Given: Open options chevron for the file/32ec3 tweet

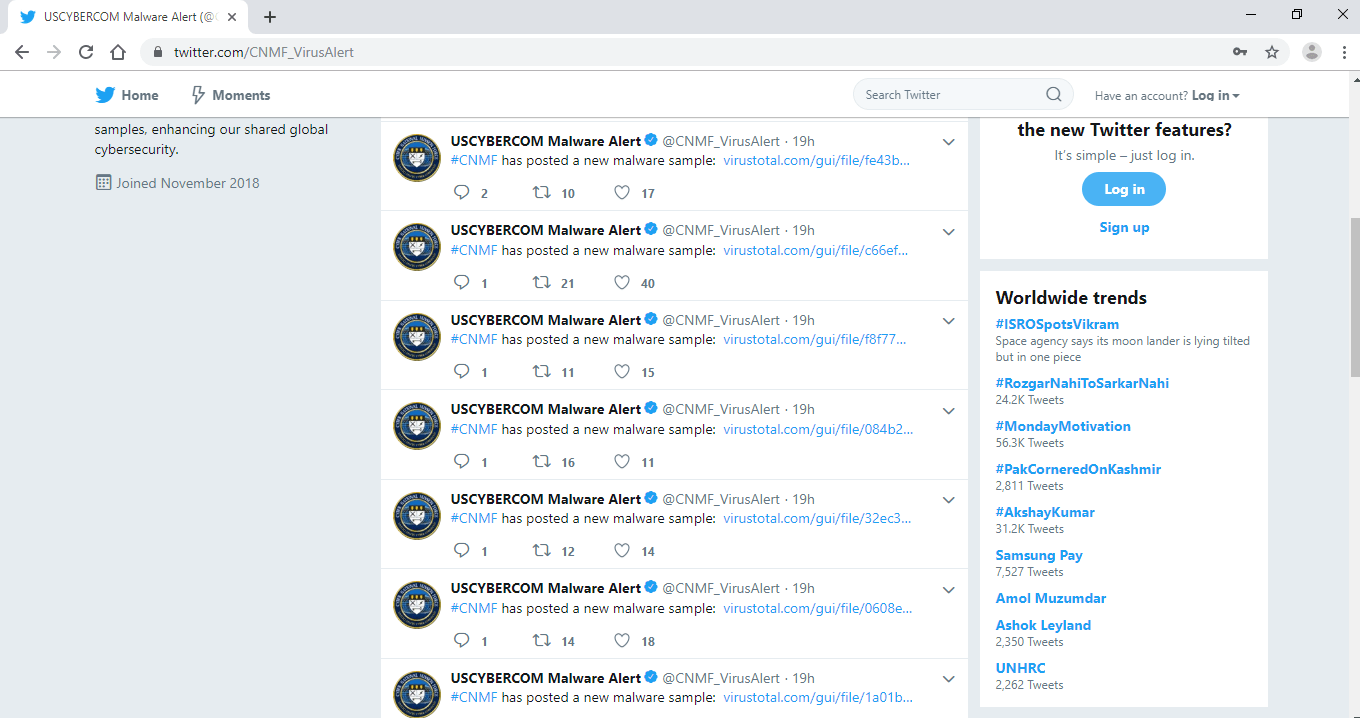Looking at the screenshot, I should 949,500.
